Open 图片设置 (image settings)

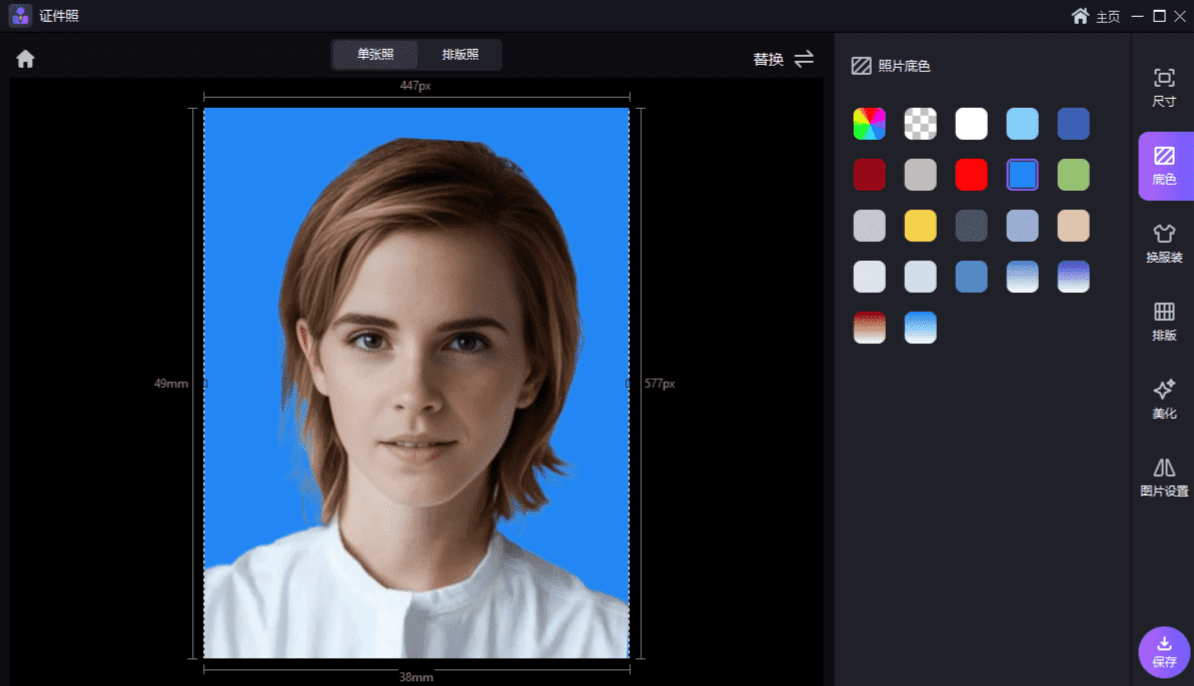[x=1164, y=477]
